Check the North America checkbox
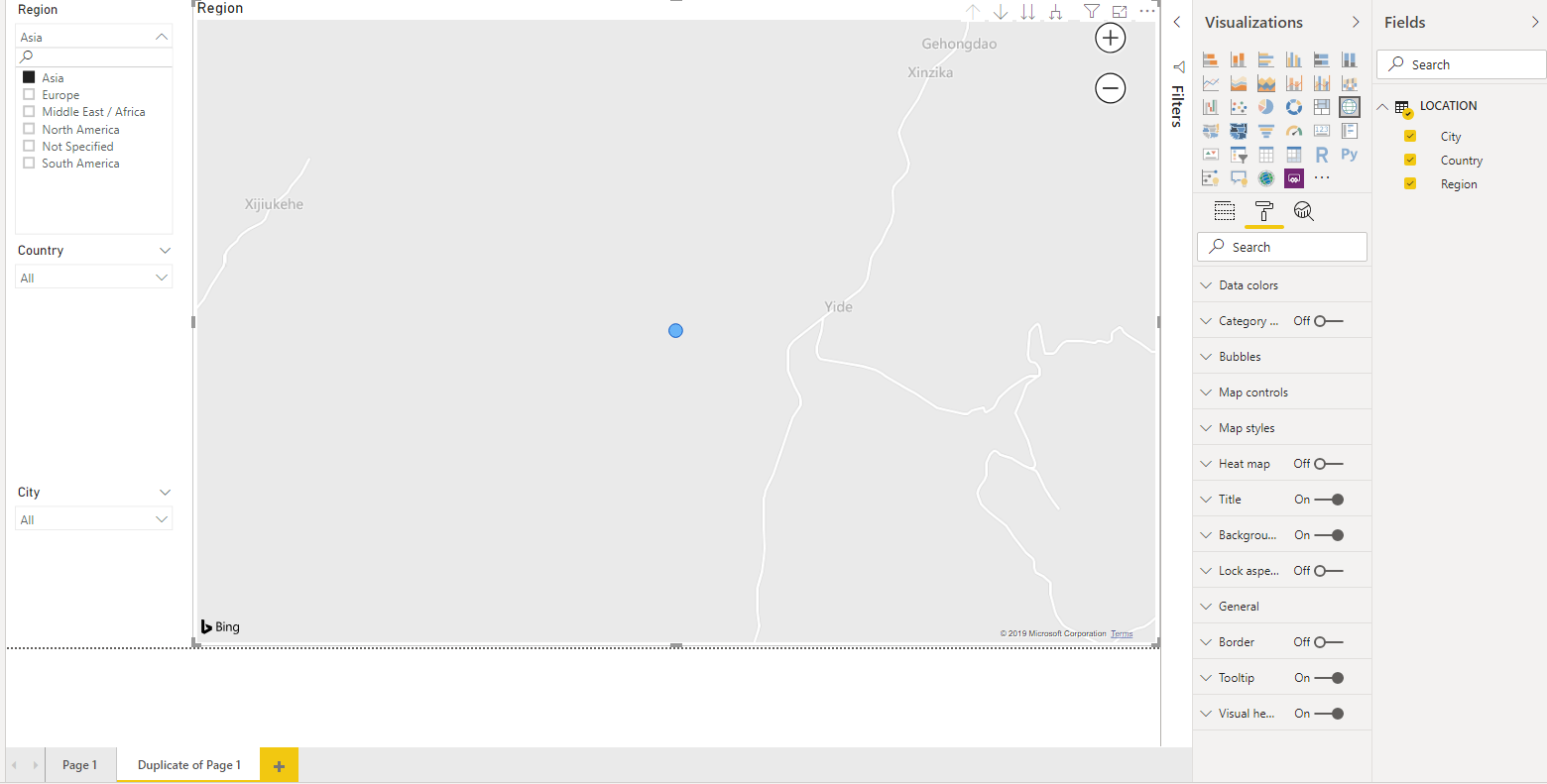1547x784 pixels. pyautogui.click(x=29, y=129)
